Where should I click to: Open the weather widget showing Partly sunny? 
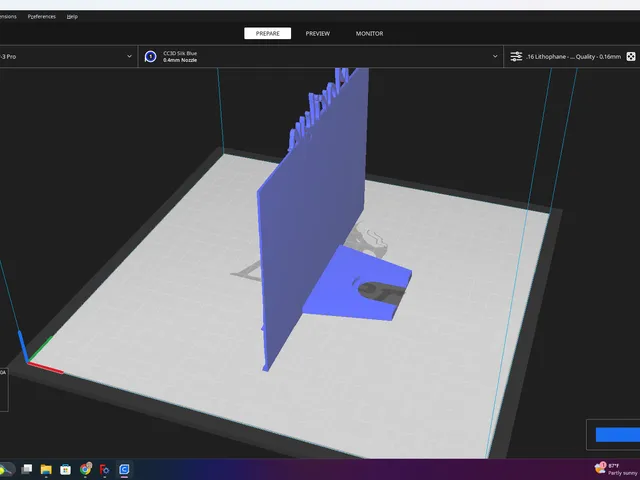tap(617, 469)
